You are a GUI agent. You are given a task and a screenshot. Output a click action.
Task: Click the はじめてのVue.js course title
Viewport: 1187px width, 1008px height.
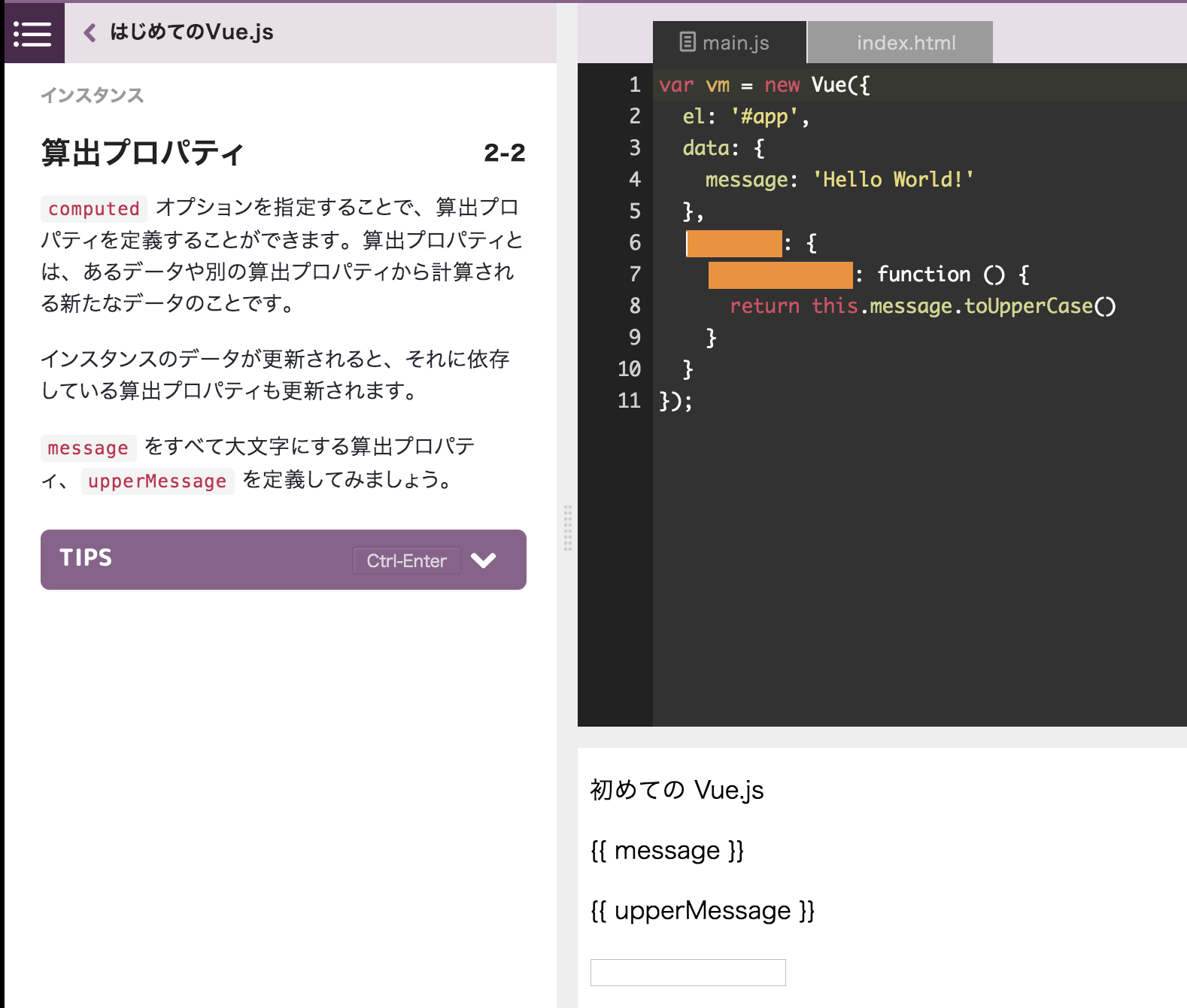(x=191, y=32)
